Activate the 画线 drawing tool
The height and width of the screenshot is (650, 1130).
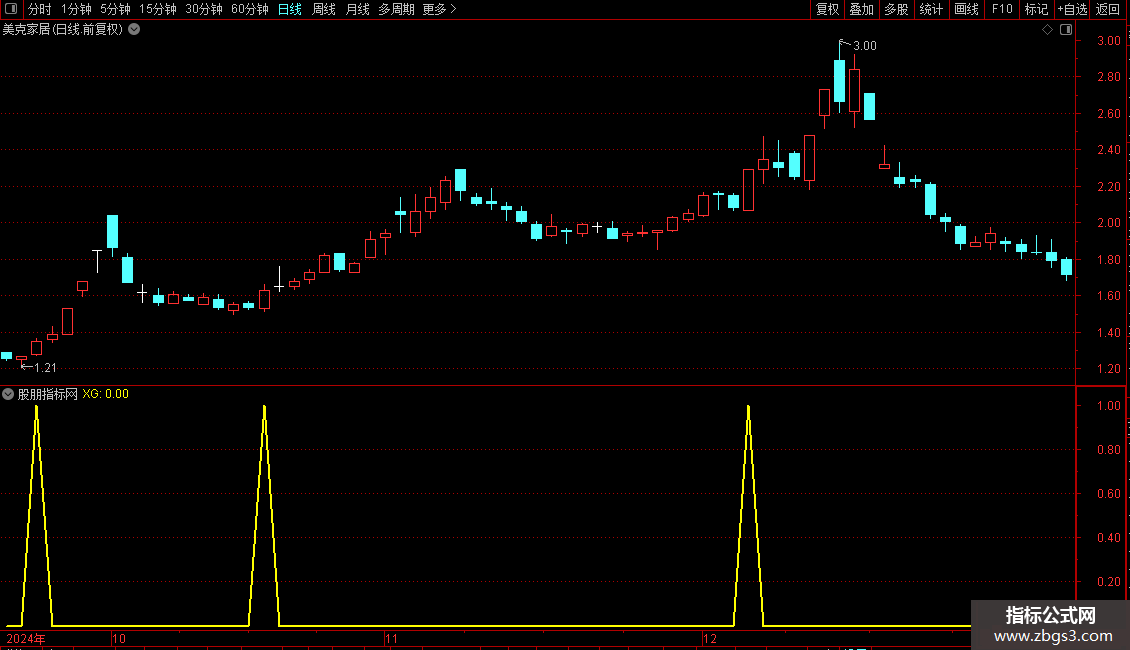click(x=966, y=9)
